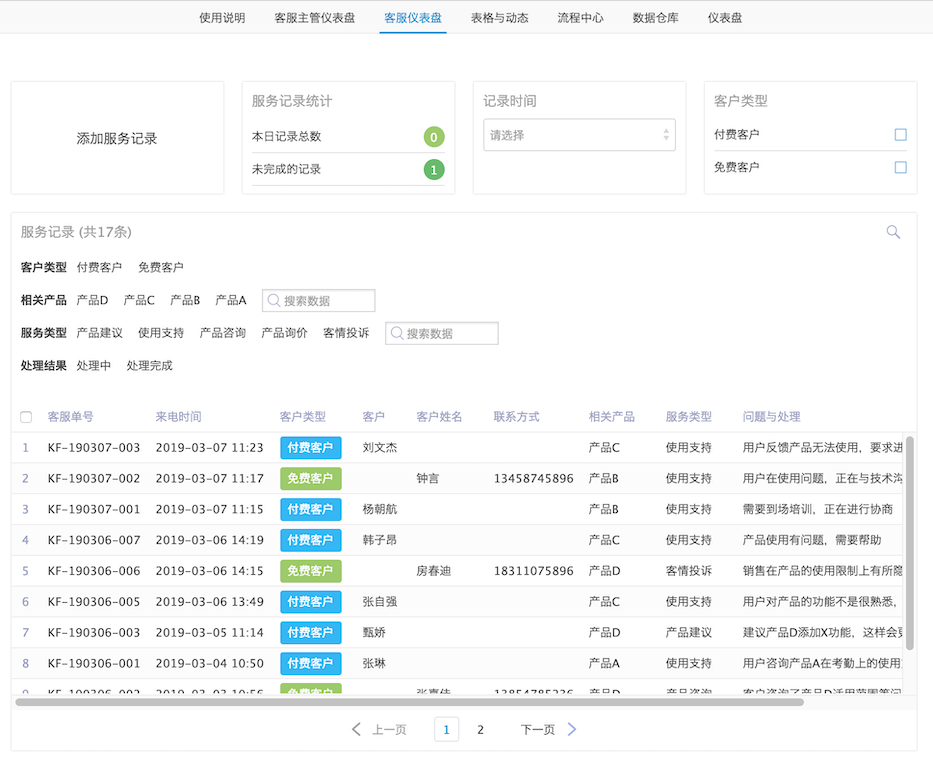Filter service type by 产品询价
The height and width of the screenshot is (760, 933).
pyautogui.click(x=284, y=333)
